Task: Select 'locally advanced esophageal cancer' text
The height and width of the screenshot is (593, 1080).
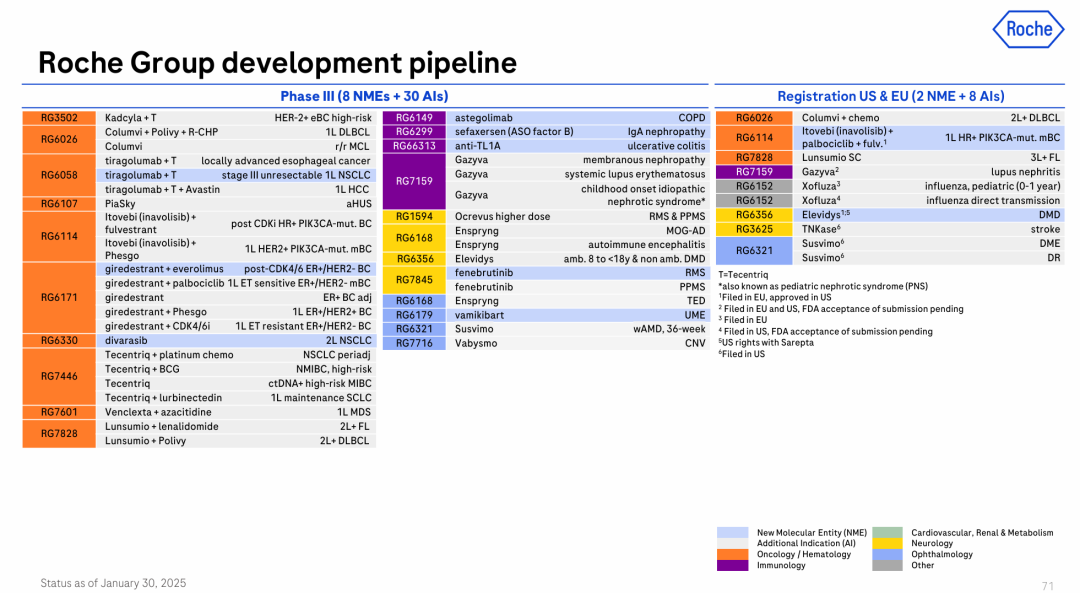Action: (x=286, y=160)
